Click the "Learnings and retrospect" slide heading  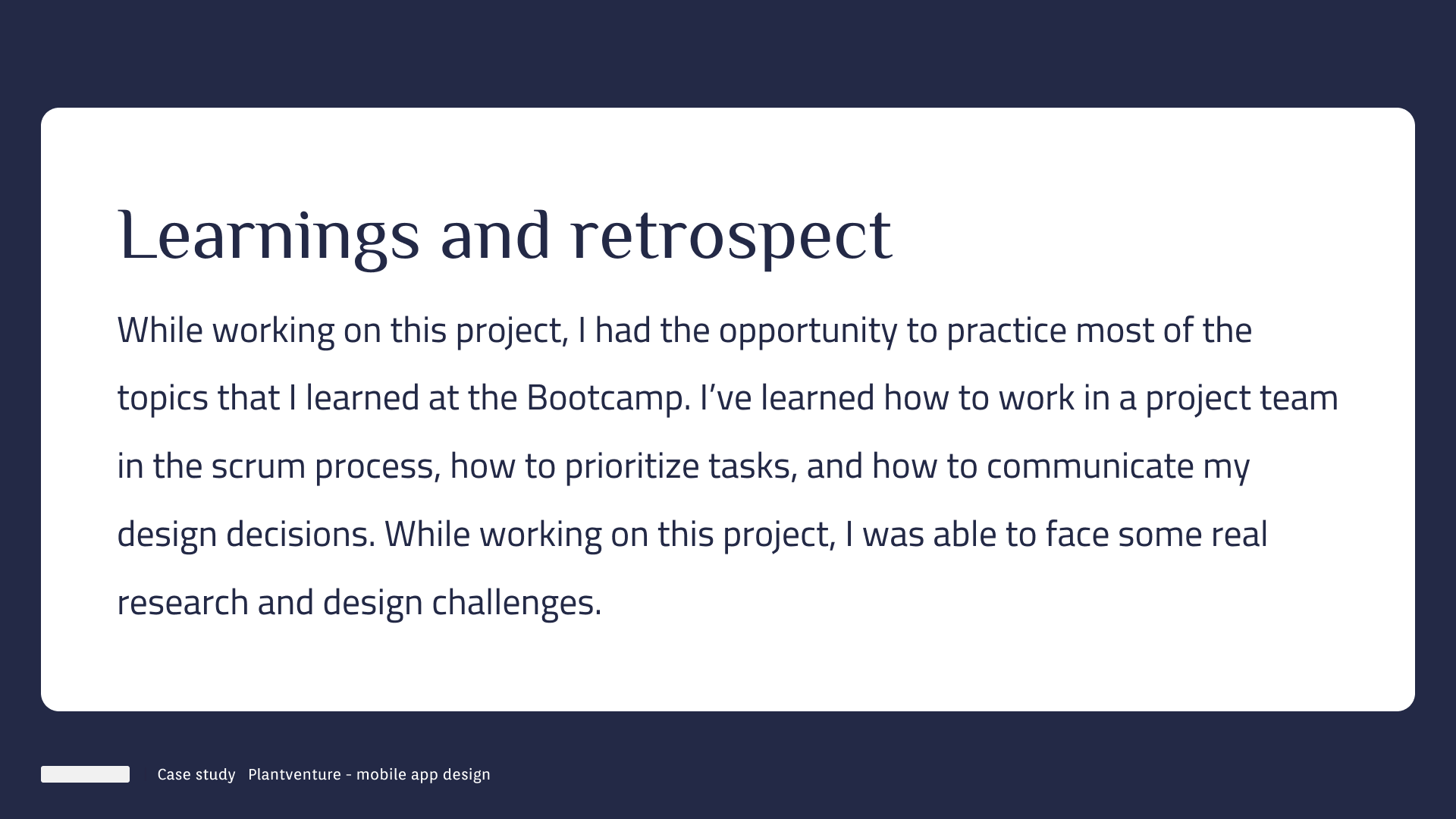[504, 236]
